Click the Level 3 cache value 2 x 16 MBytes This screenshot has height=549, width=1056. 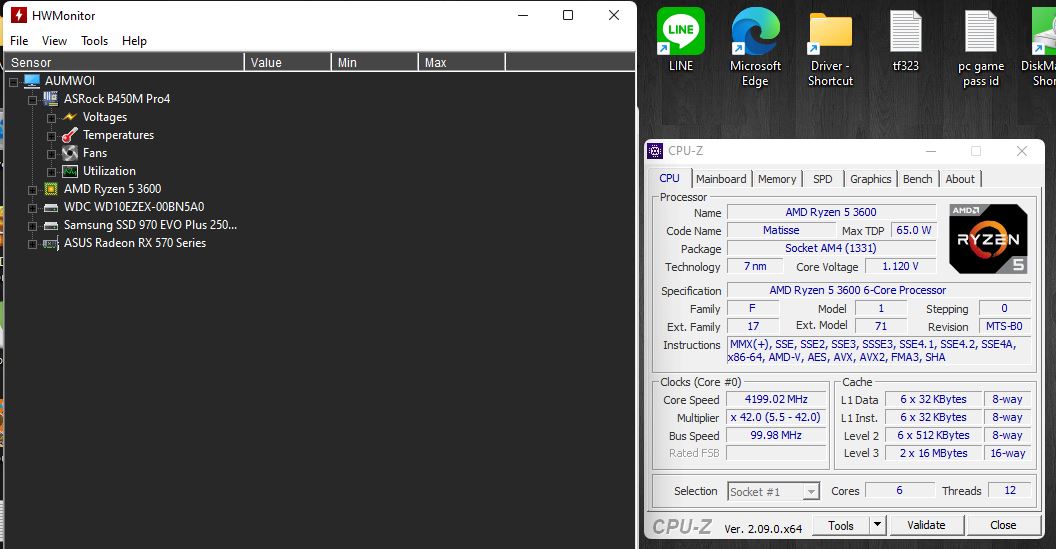(x=933, y=453)
